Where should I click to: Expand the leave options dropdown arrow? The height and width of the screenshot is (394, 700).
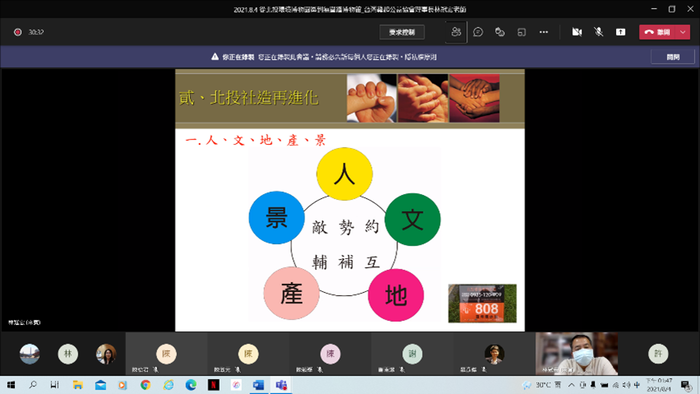683,32
